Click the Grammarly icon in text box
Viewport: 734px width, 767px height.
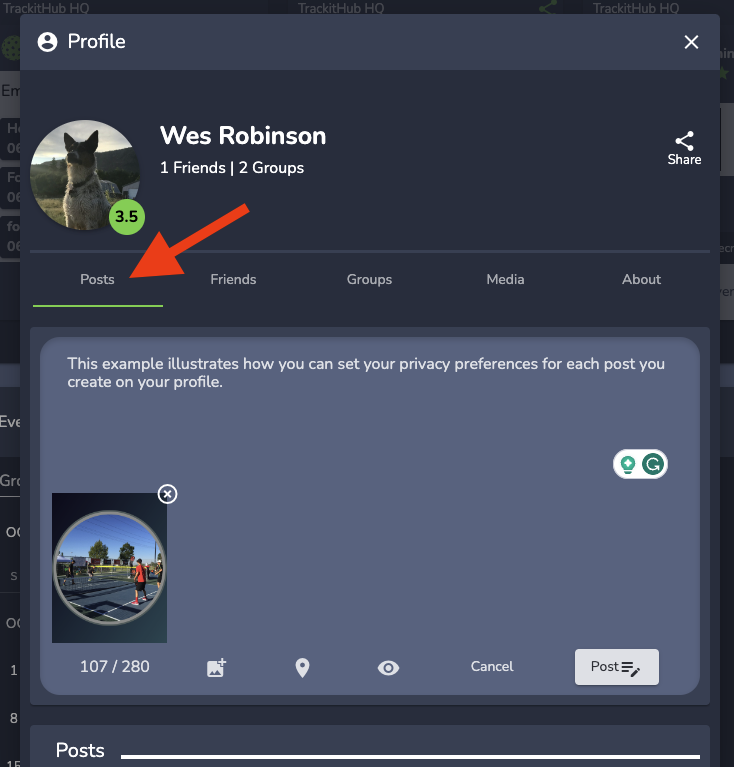tap(653, 464)
